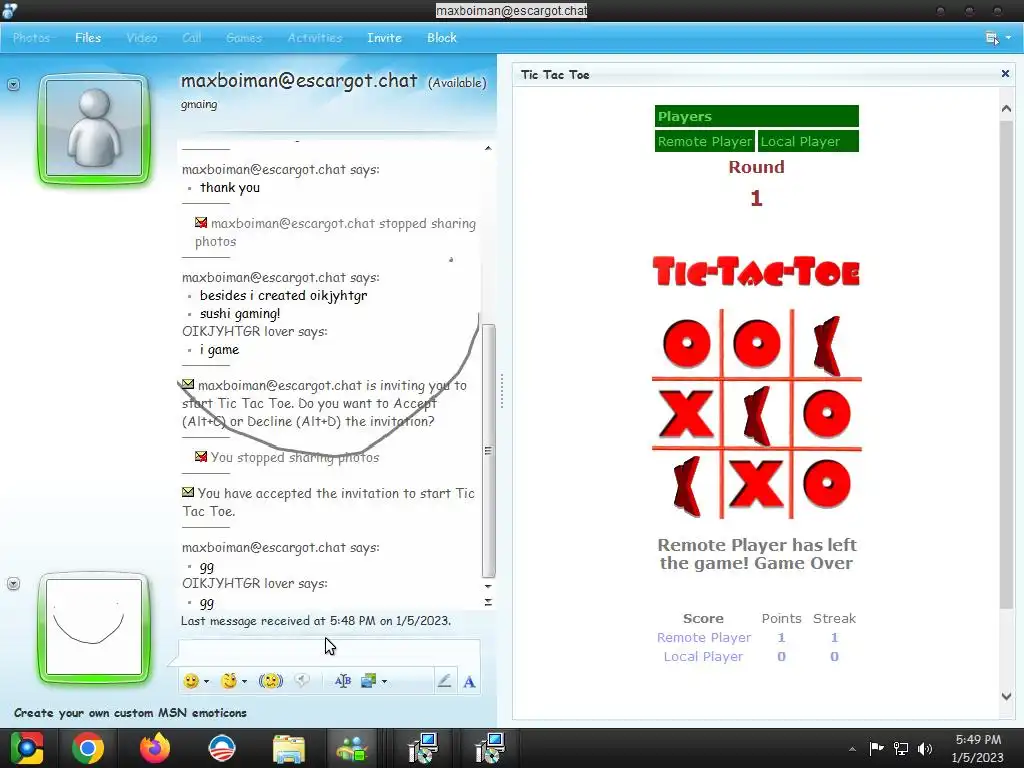Click the background picture icon

[x=368, y=681]
